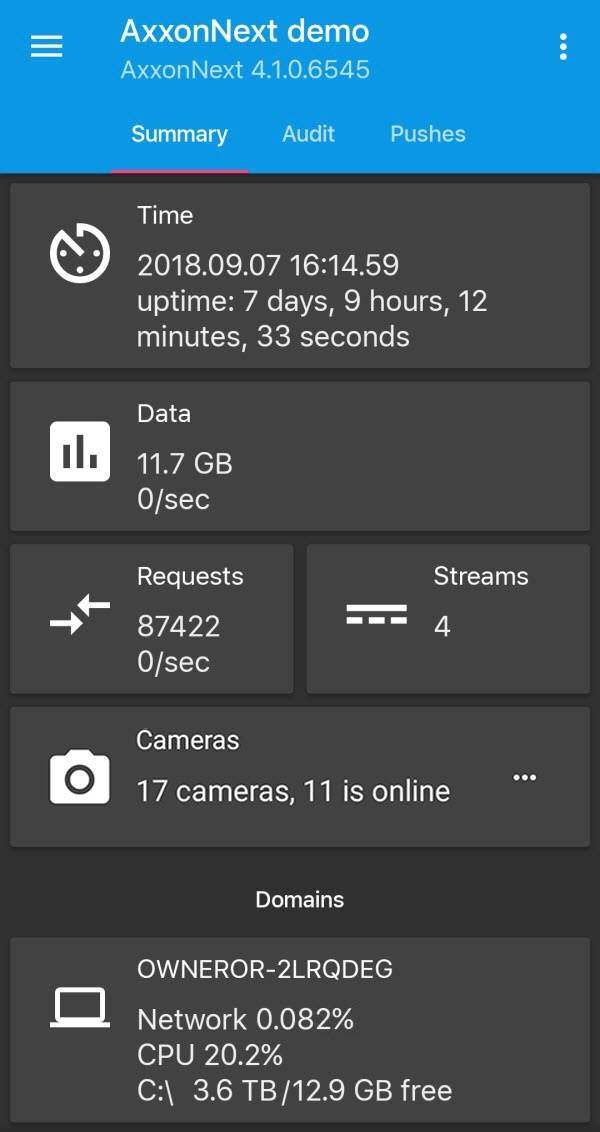The height and width of the screenshot is (1132, 600).
Task: Tap the Domains section header
Action: point(300,900)
